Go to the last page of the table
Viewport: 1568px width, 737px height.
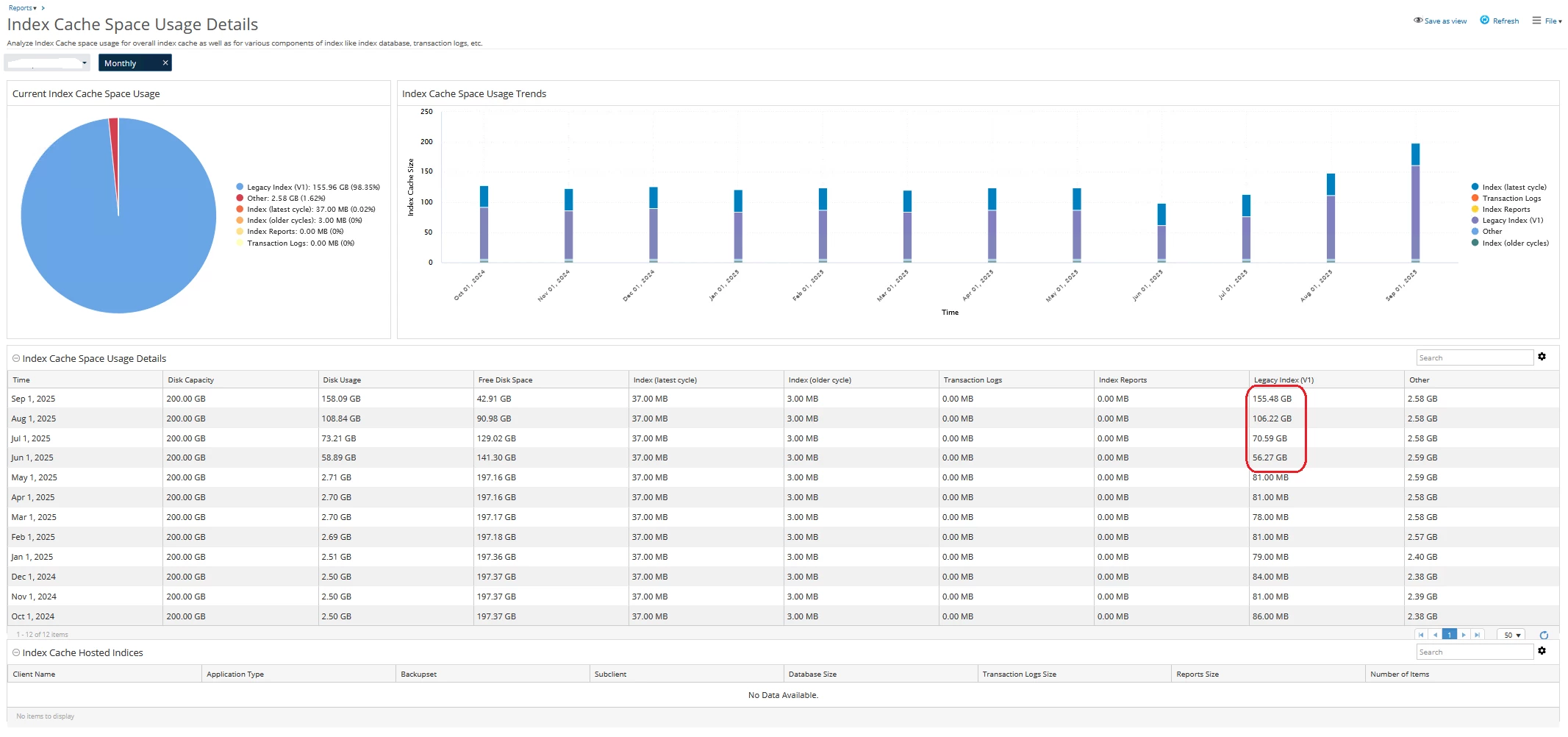pyautogui.click(x=1477, y=635)
